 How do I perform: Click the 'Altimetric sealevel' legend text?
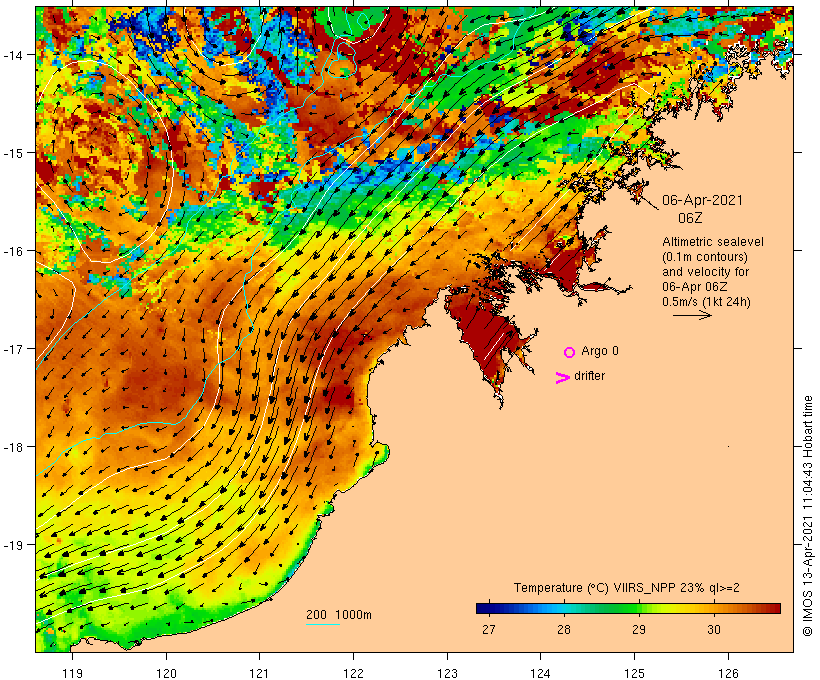pos(713,242)
